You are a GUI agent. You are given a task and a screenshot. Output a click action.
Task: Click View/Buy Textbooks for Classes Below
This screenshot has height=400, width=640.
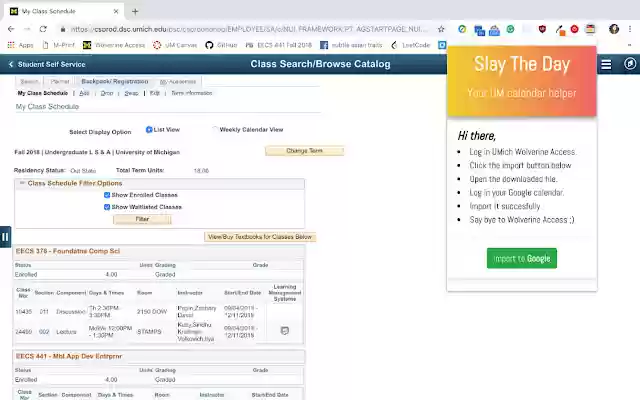[x=260, y=237]
